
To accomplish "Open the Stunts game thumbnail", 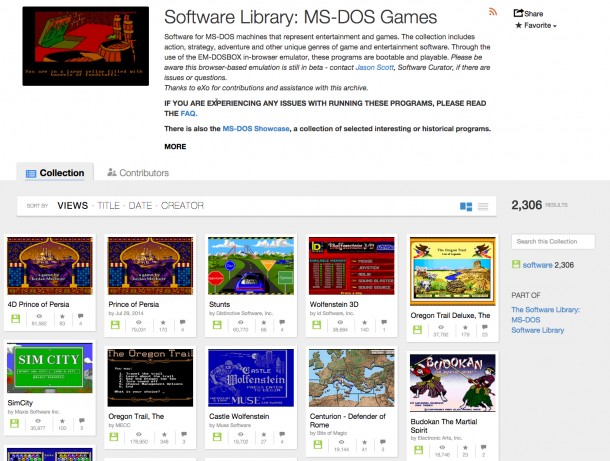I will click(x=251, y=266).
